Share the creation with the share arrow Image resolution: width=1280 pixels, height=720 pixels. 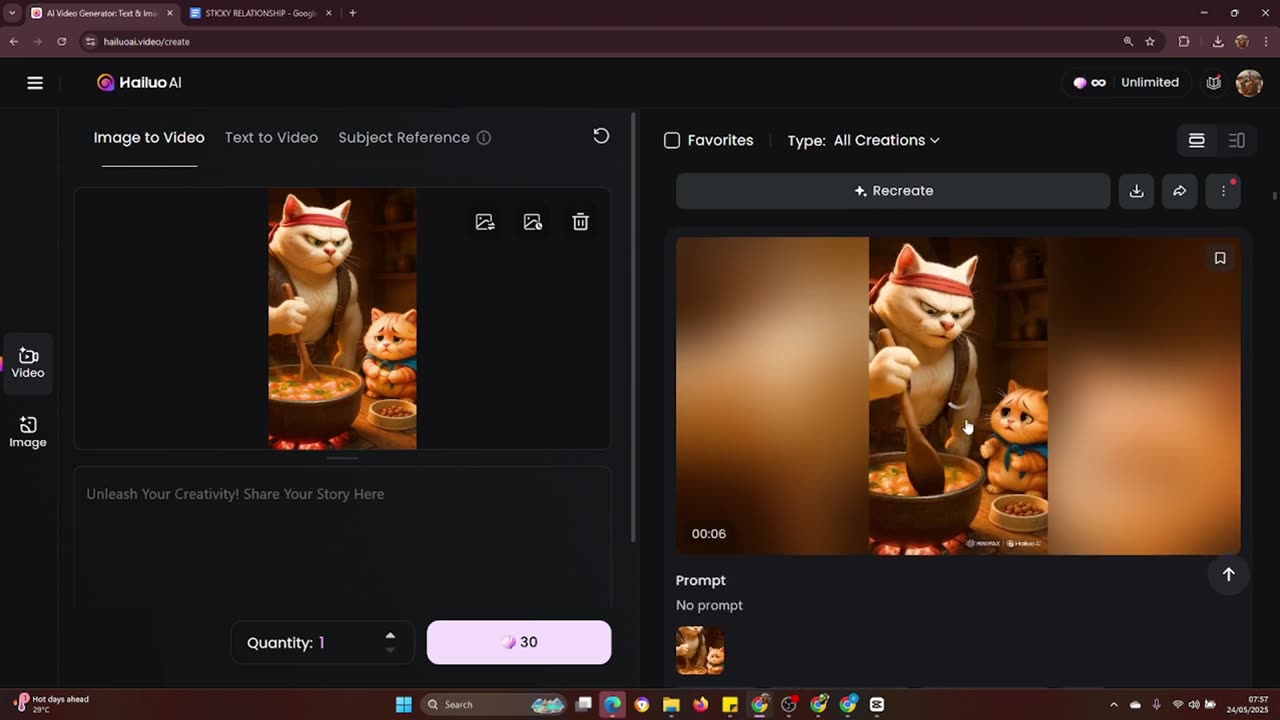click(x=1180, y=191)
